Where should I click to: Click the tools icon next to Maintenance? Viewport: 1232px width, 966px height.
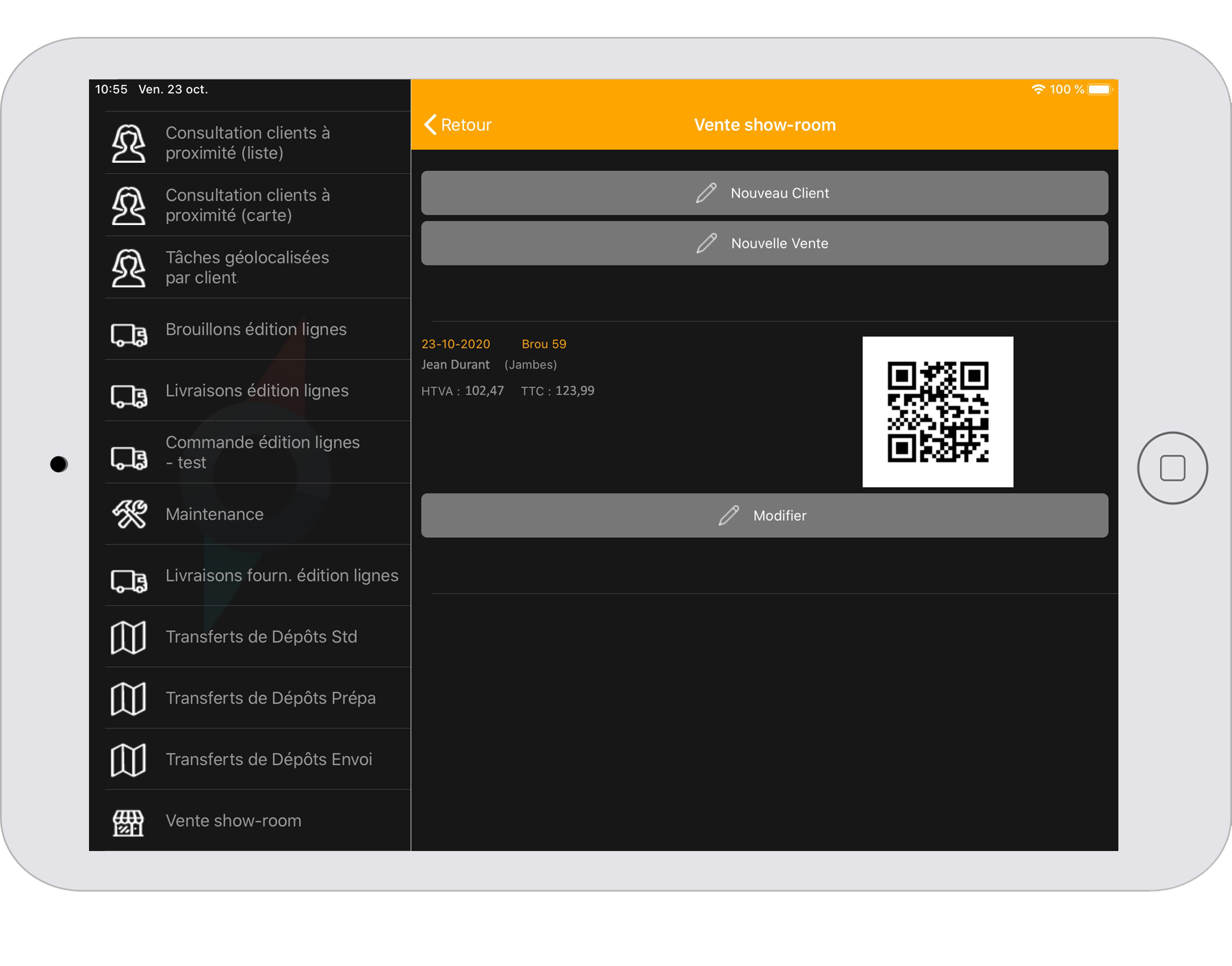129,514
